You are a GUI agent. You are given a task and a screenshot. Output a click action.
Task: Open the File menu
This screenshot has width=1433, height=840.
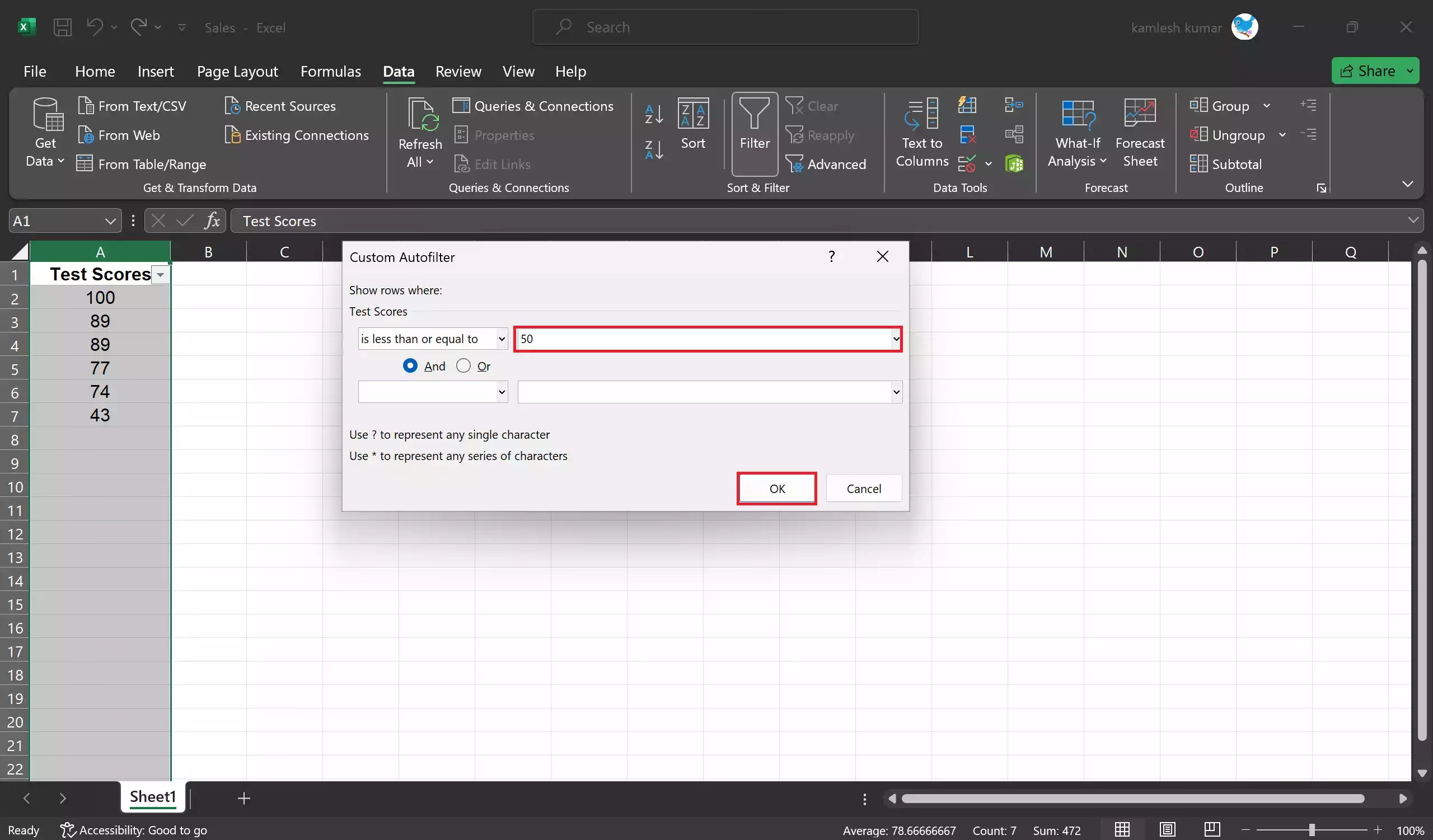coord(35,71)
